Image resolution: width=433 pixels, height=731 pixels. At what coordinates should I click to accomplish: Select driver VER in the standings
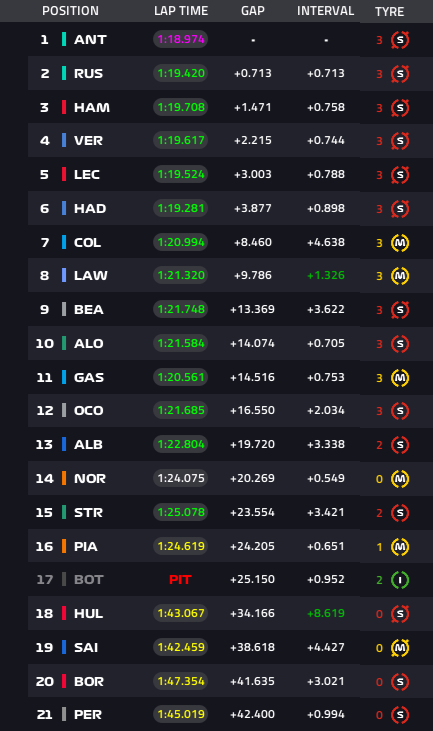pyautogui.click(x=88, y=141)
